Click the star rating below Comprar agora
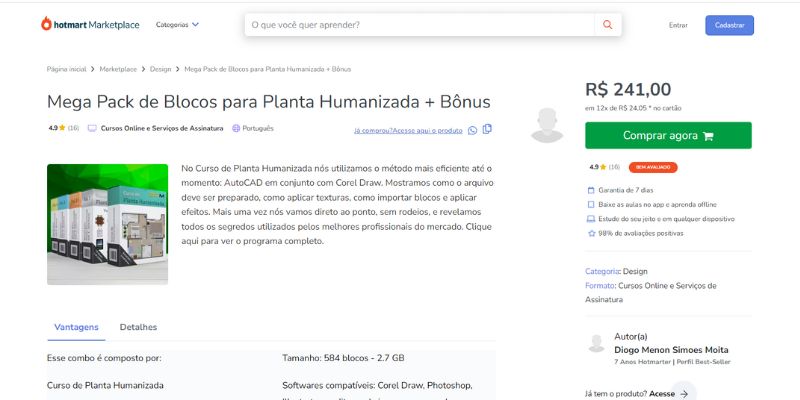 pos(605,167)
